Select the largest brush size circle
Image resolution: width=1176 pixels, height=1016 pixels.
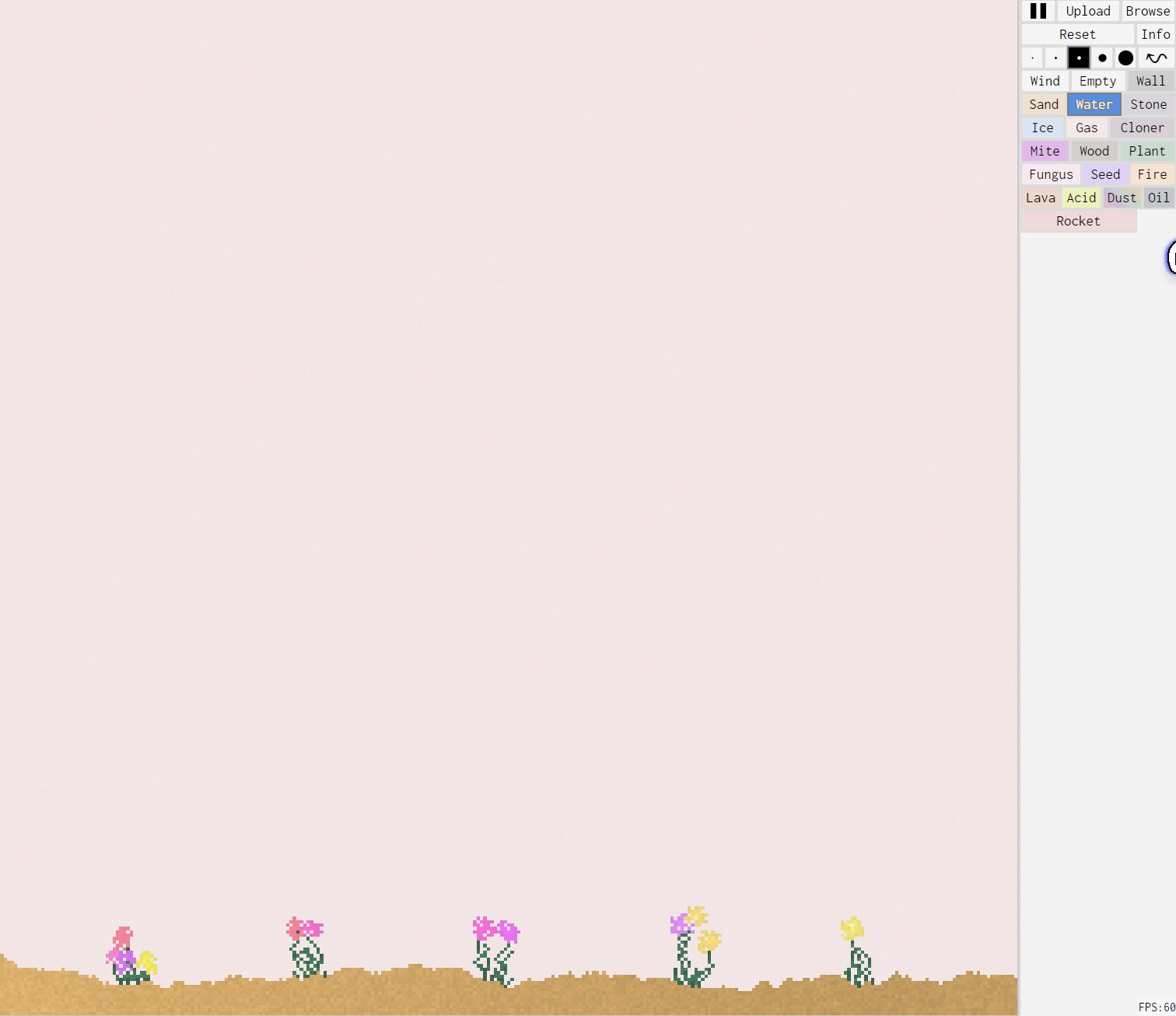[x=1125, y=58]
